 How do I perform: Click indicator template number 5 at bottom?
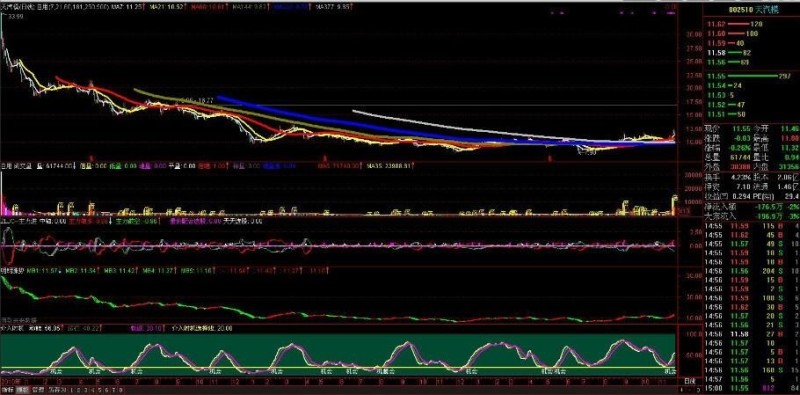99,390
